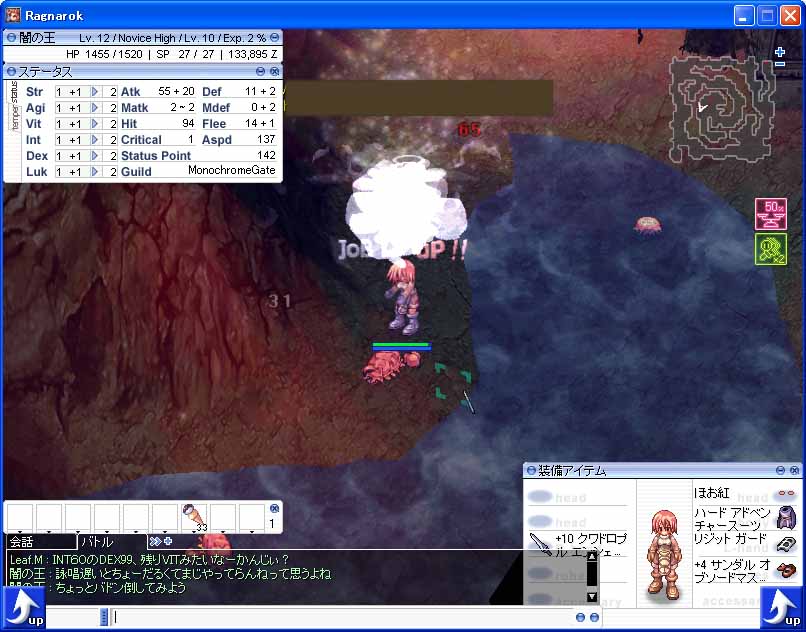Click the +10 weapon icon in equipment
806x632 pixels.
(x=541, y=542)
